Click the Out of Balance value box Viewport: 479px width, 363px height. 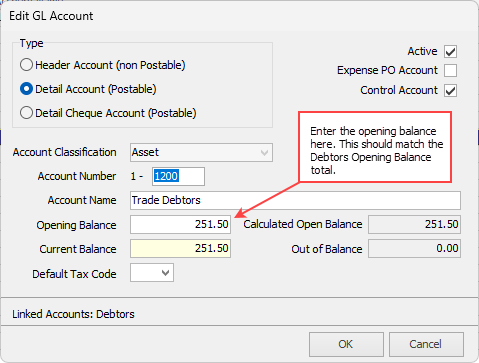tap(414, 249)
